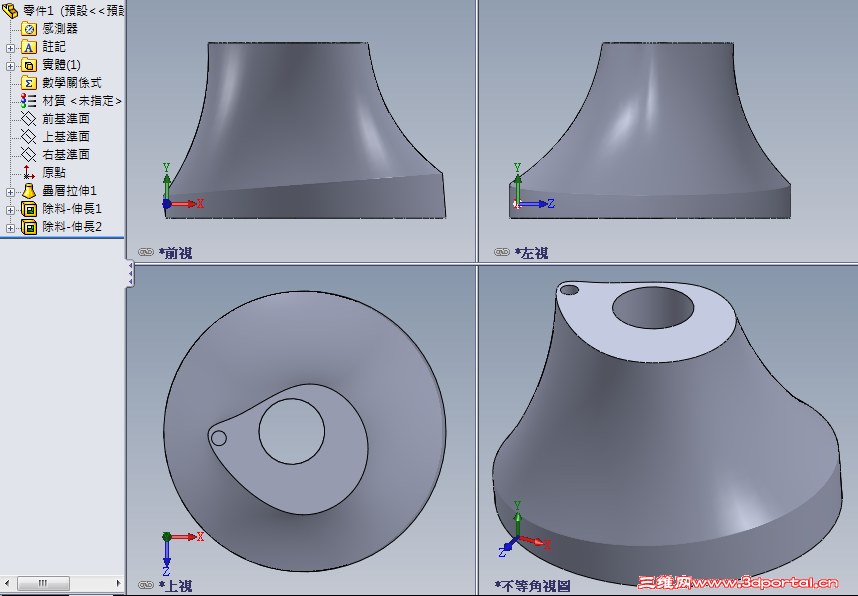858x596 pixels.
Task: Select the 除料-伸長1 tree label
Action: pos(72,209)
